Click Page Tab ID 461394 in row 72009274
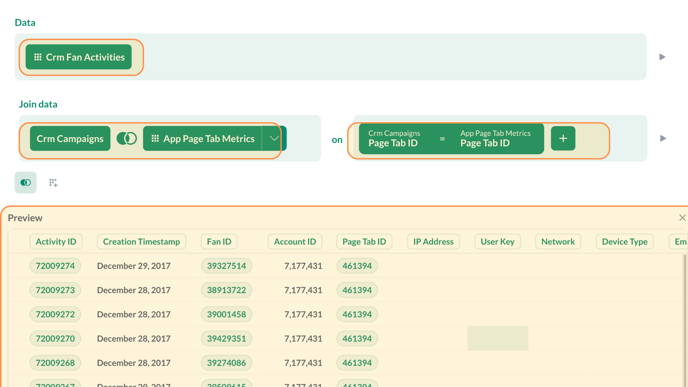 pos(357,266)
